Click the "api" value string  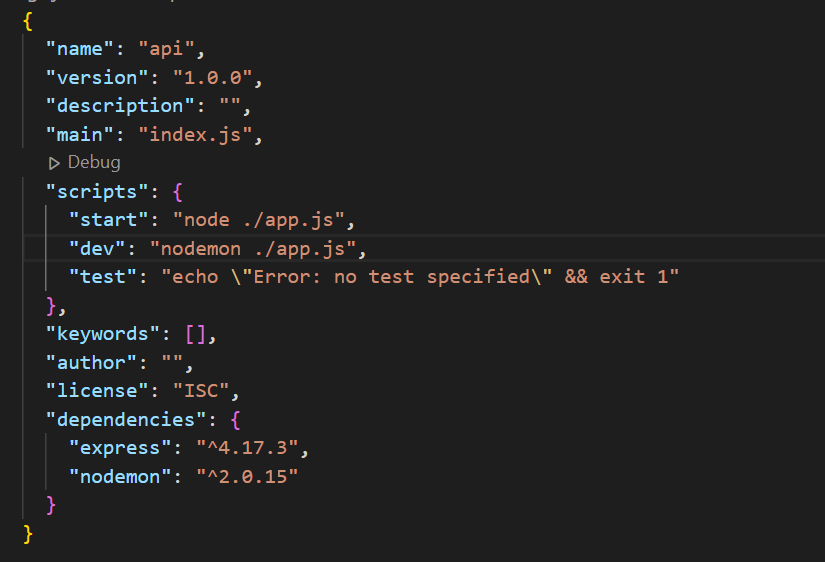(x=166, y=49)
